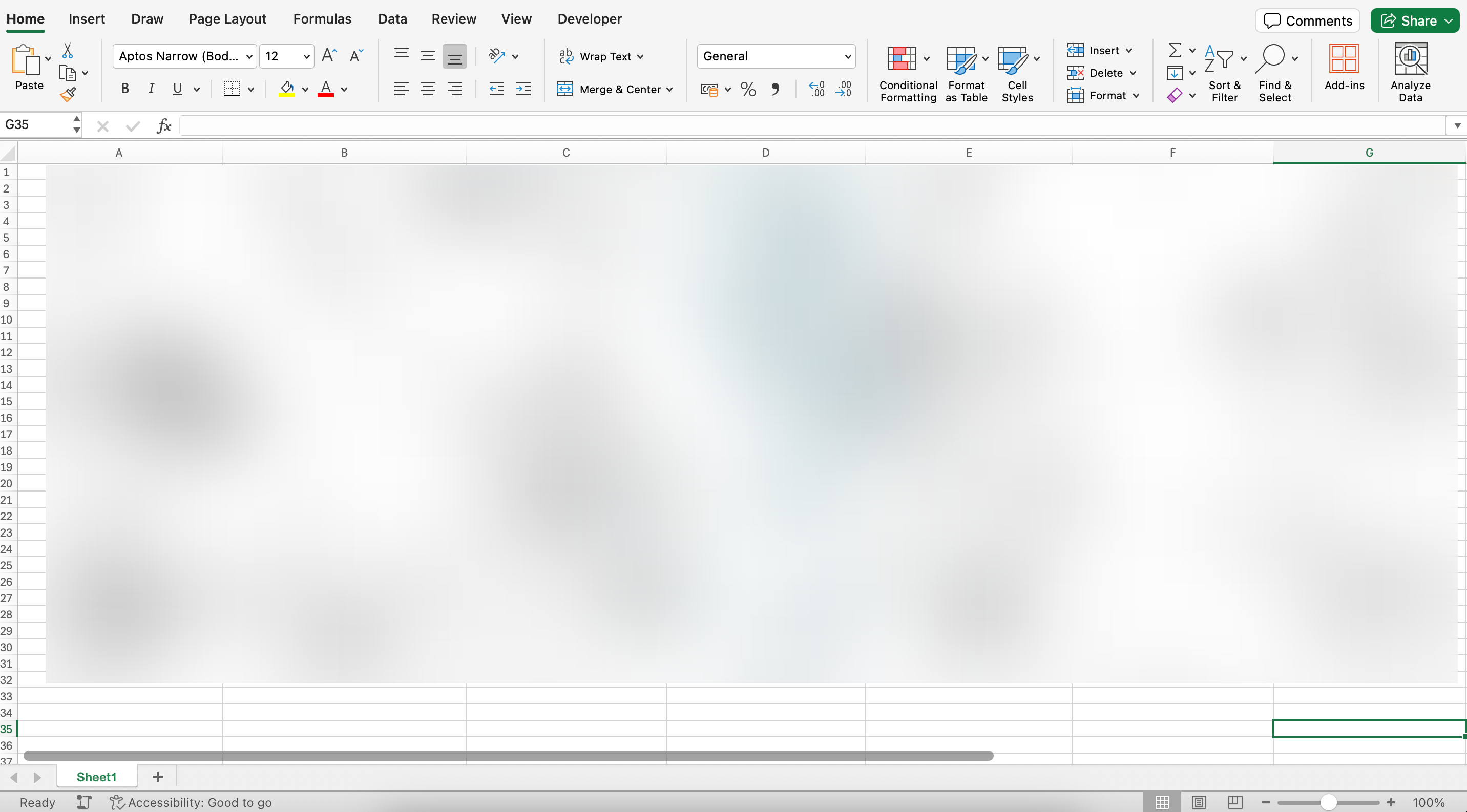Open the Analyze Data tool
The image size is (1467, 812).
click(1410, 72)
